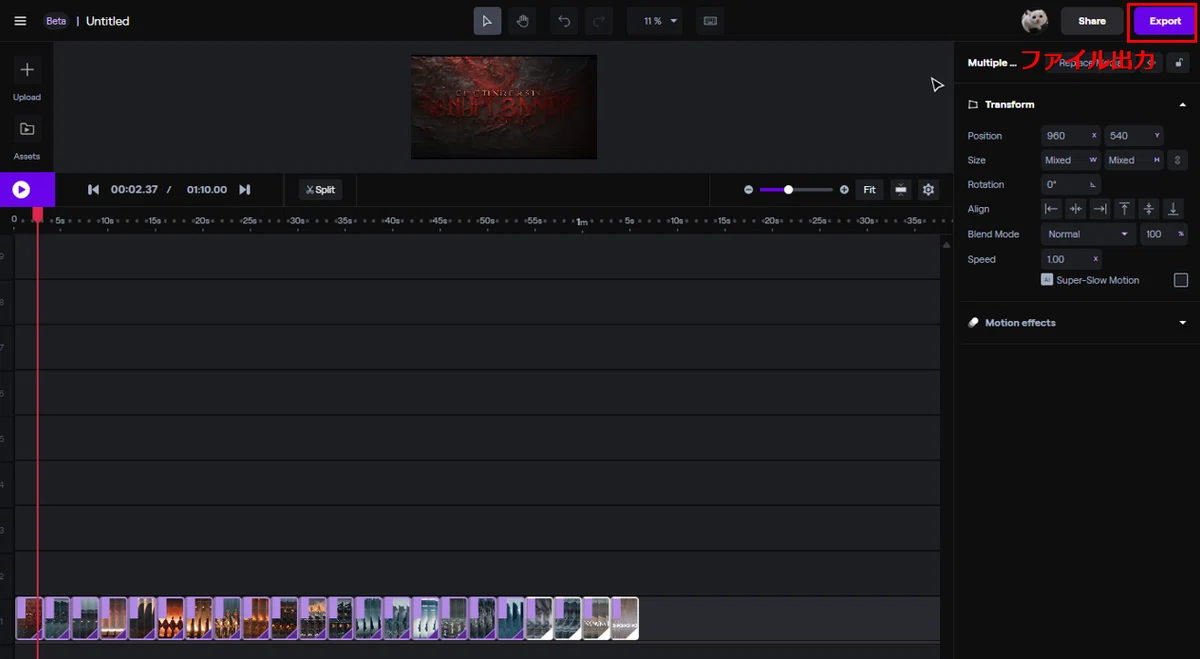
Task: Click the video preview canvas
Action: [504, 107]
